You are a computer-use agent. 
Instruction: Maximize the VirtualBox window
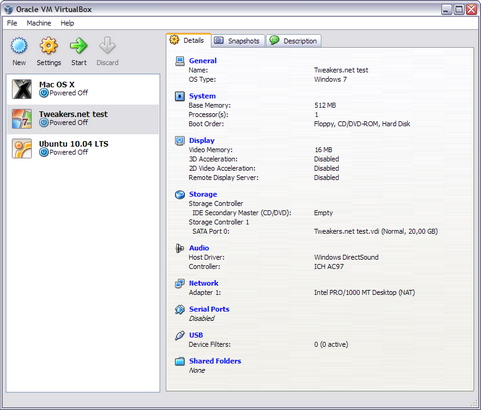point(459,9)
